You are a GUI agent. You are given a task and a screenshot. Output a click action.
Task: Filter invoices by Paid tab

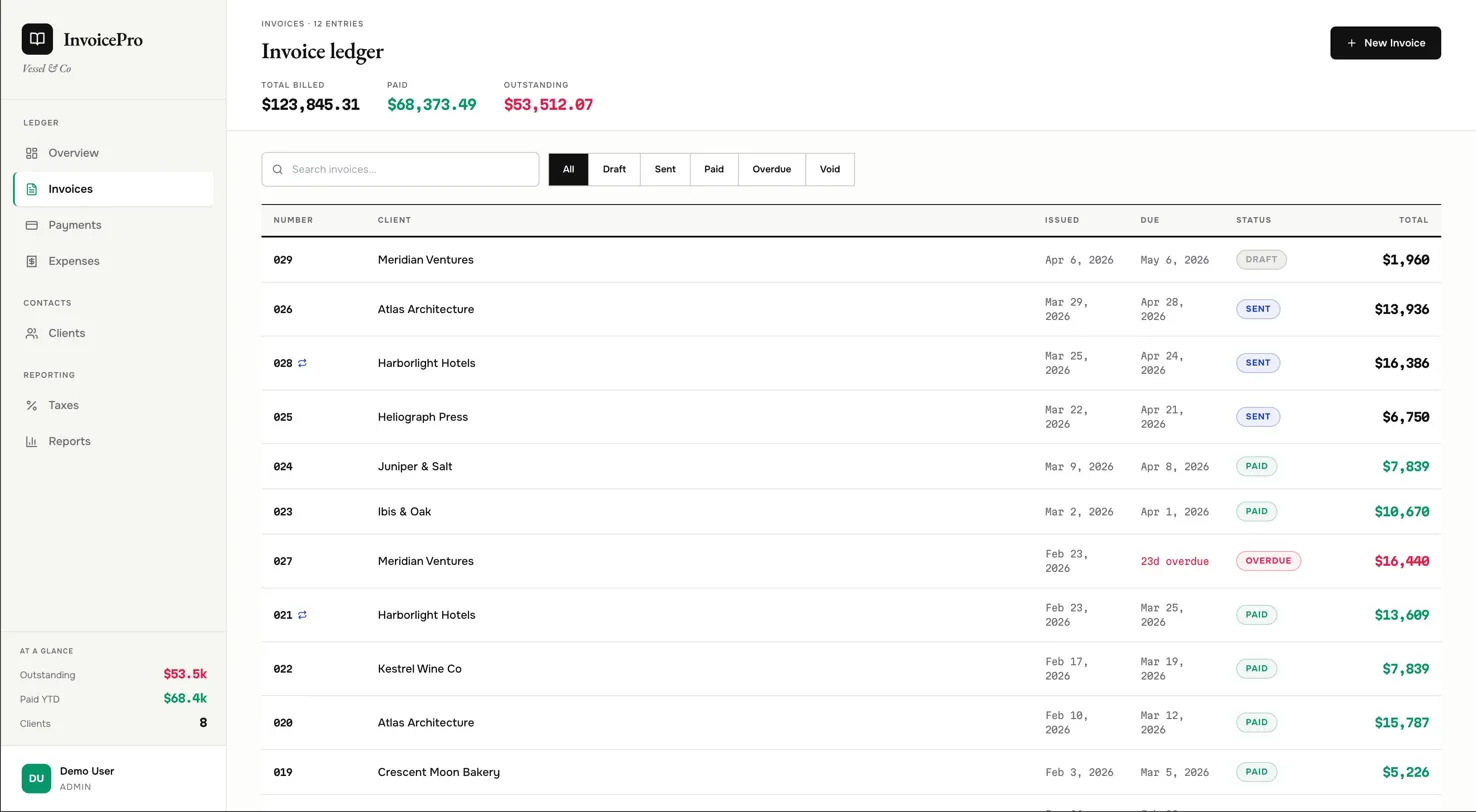point(714,169)
